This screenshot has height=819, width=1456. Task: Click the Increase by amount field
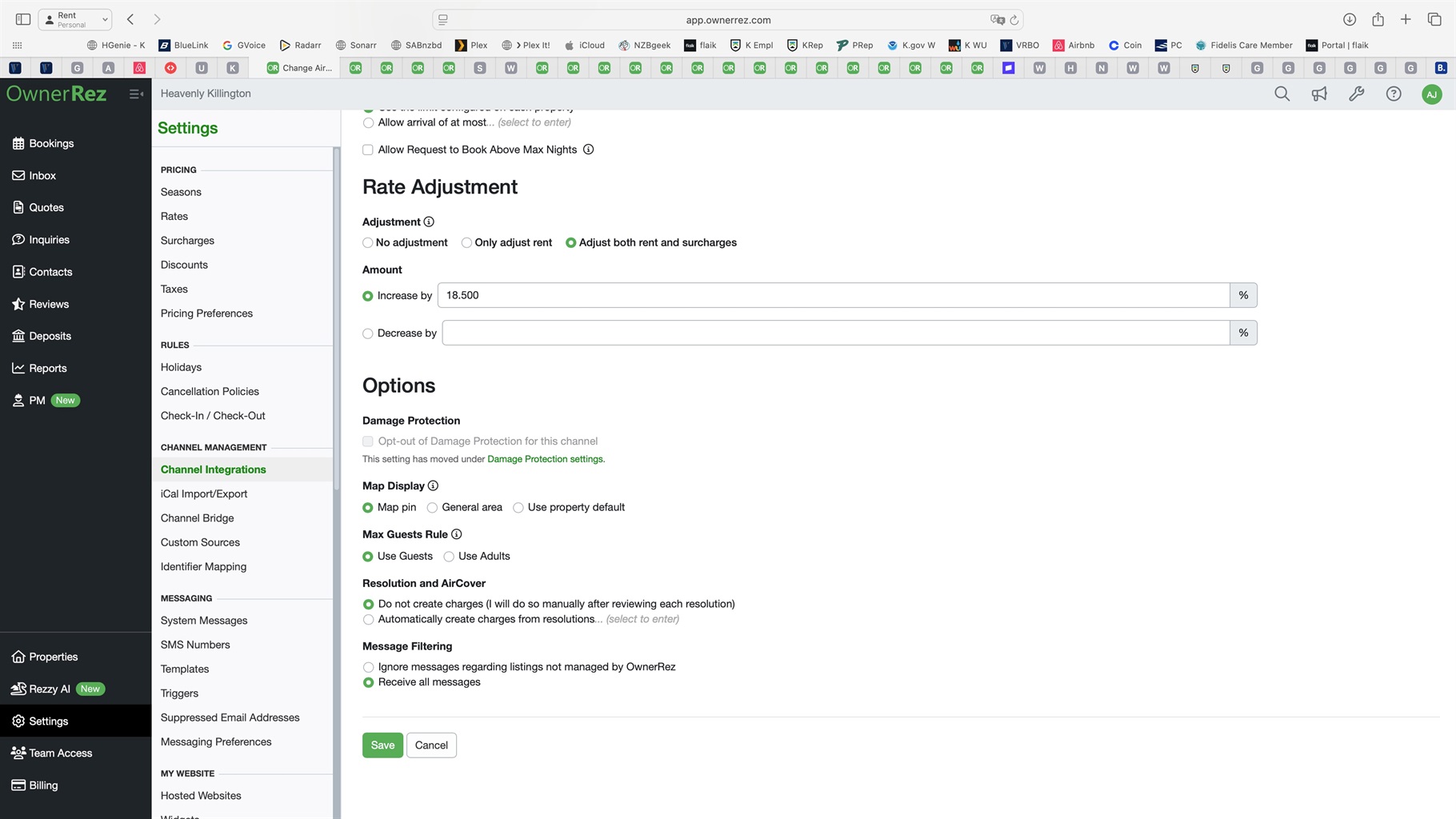click(833, 296)
